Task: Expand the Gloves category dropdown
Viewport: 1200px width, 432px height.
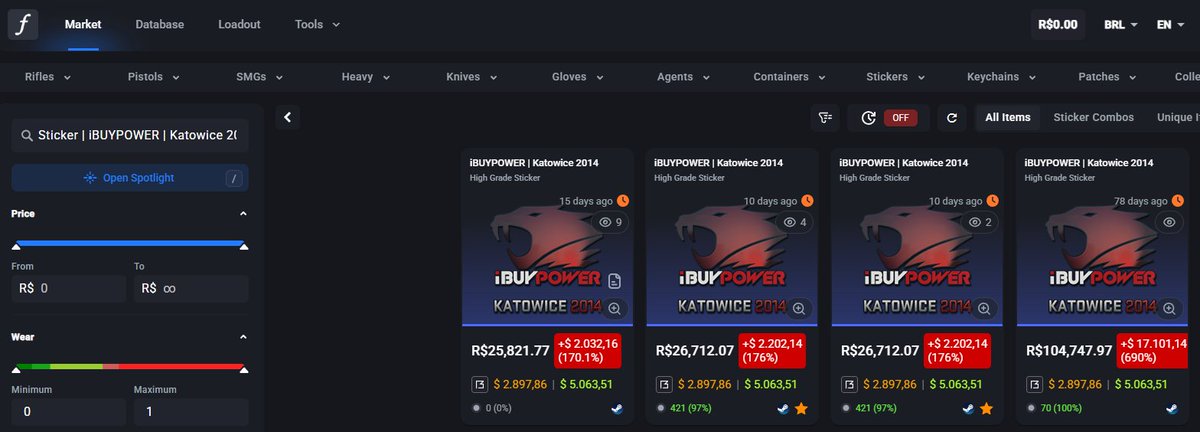Action: coord(578,76)
